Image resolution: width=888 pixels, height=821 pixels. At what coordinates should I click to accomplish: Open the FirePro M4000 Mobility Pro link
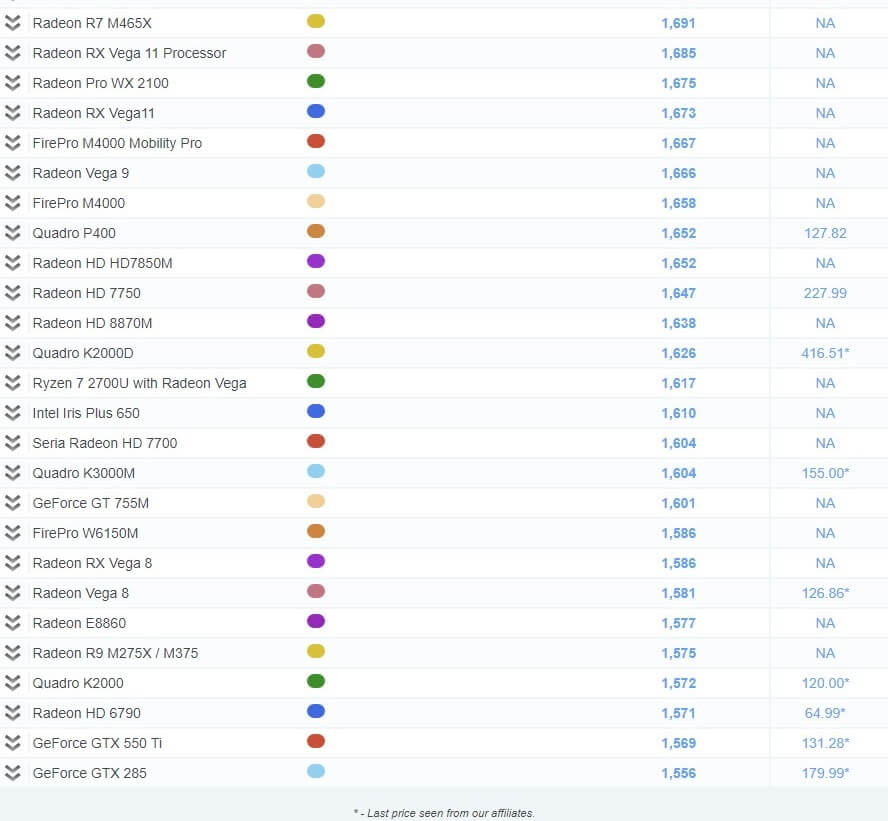[x=117, y=143]
